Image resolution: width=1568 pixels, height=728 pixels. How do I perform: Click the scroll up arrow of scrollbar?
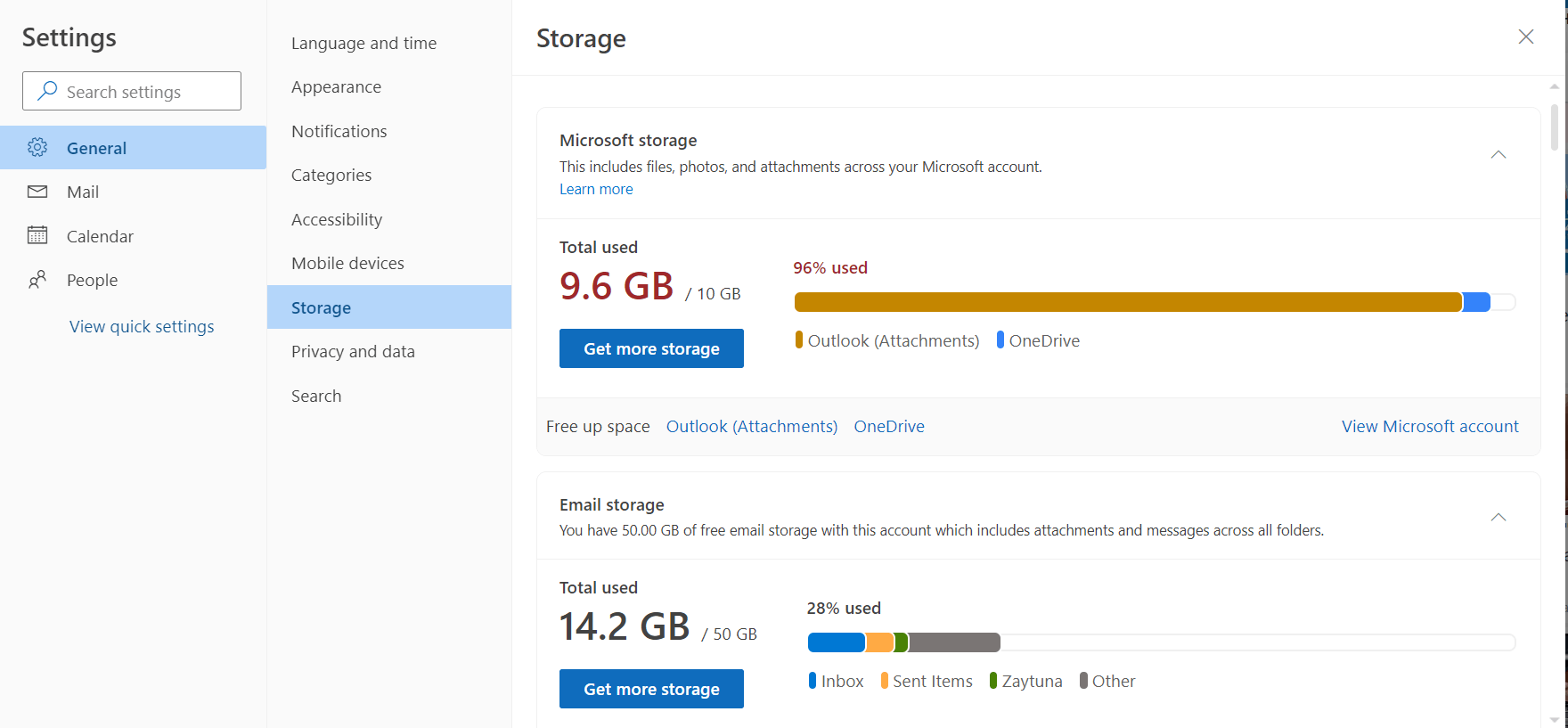pos(1555,86)
